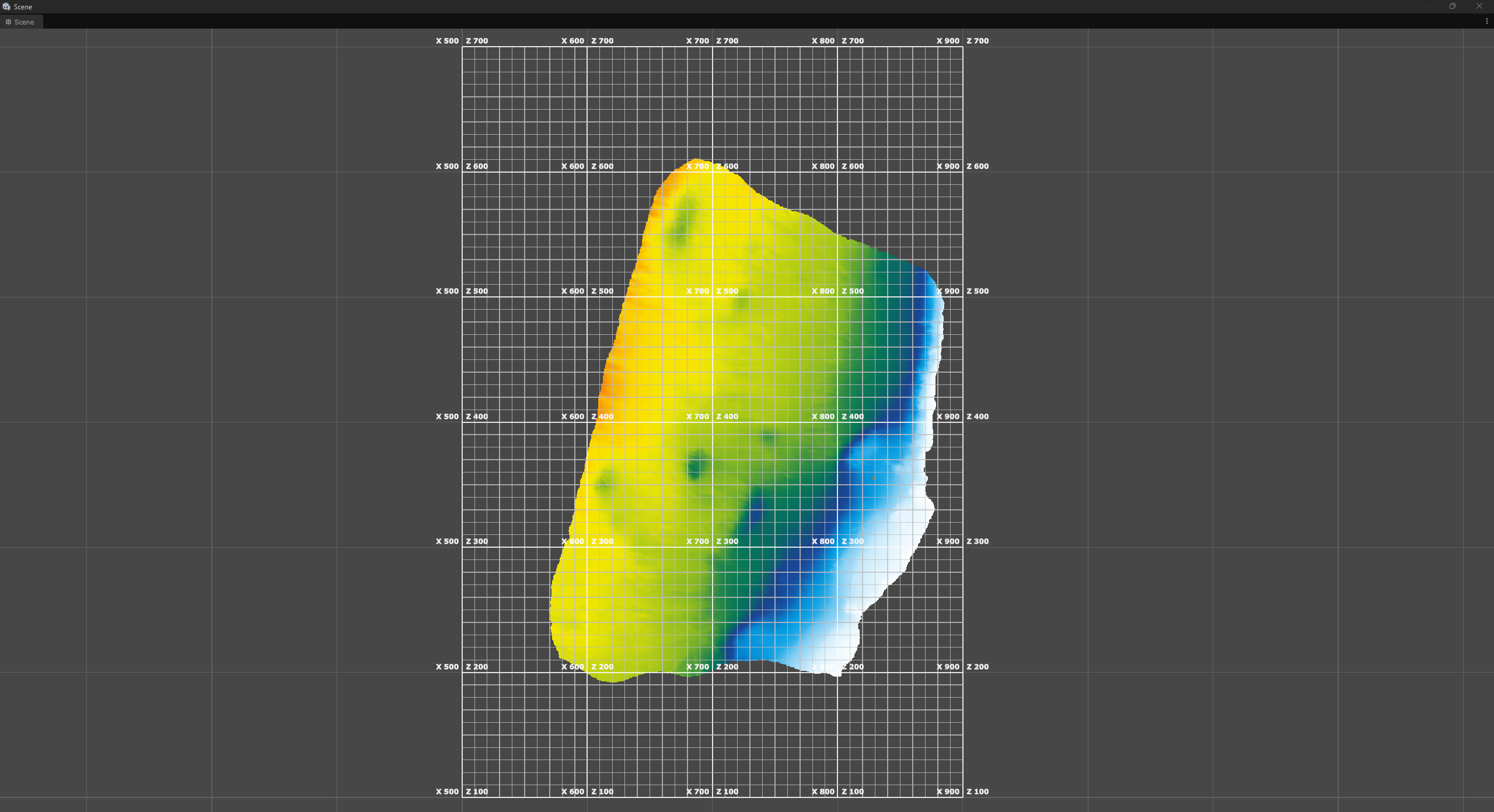Minimize the Scene window
Image resolution: width=1494 pixels, height=812 pixels.
[1426, 6]
